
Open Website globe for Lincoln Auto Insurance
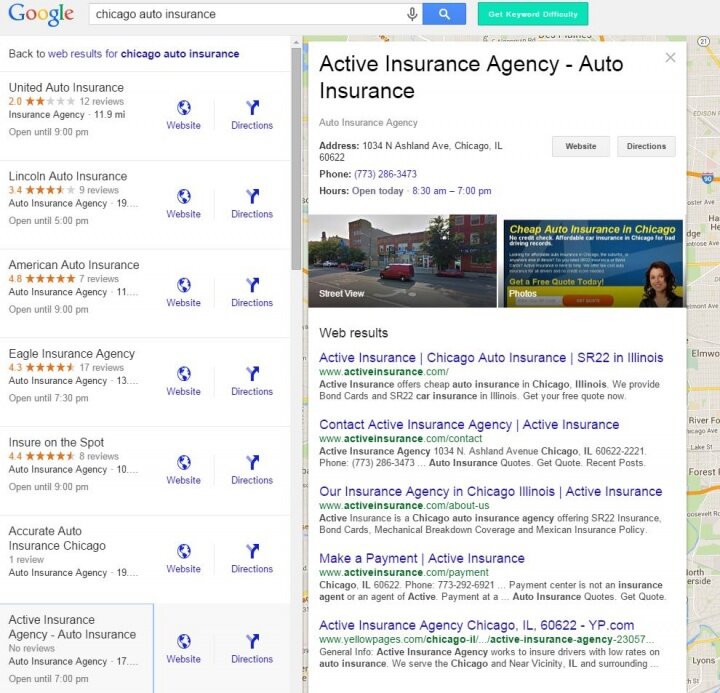click(x=184, y=203)
